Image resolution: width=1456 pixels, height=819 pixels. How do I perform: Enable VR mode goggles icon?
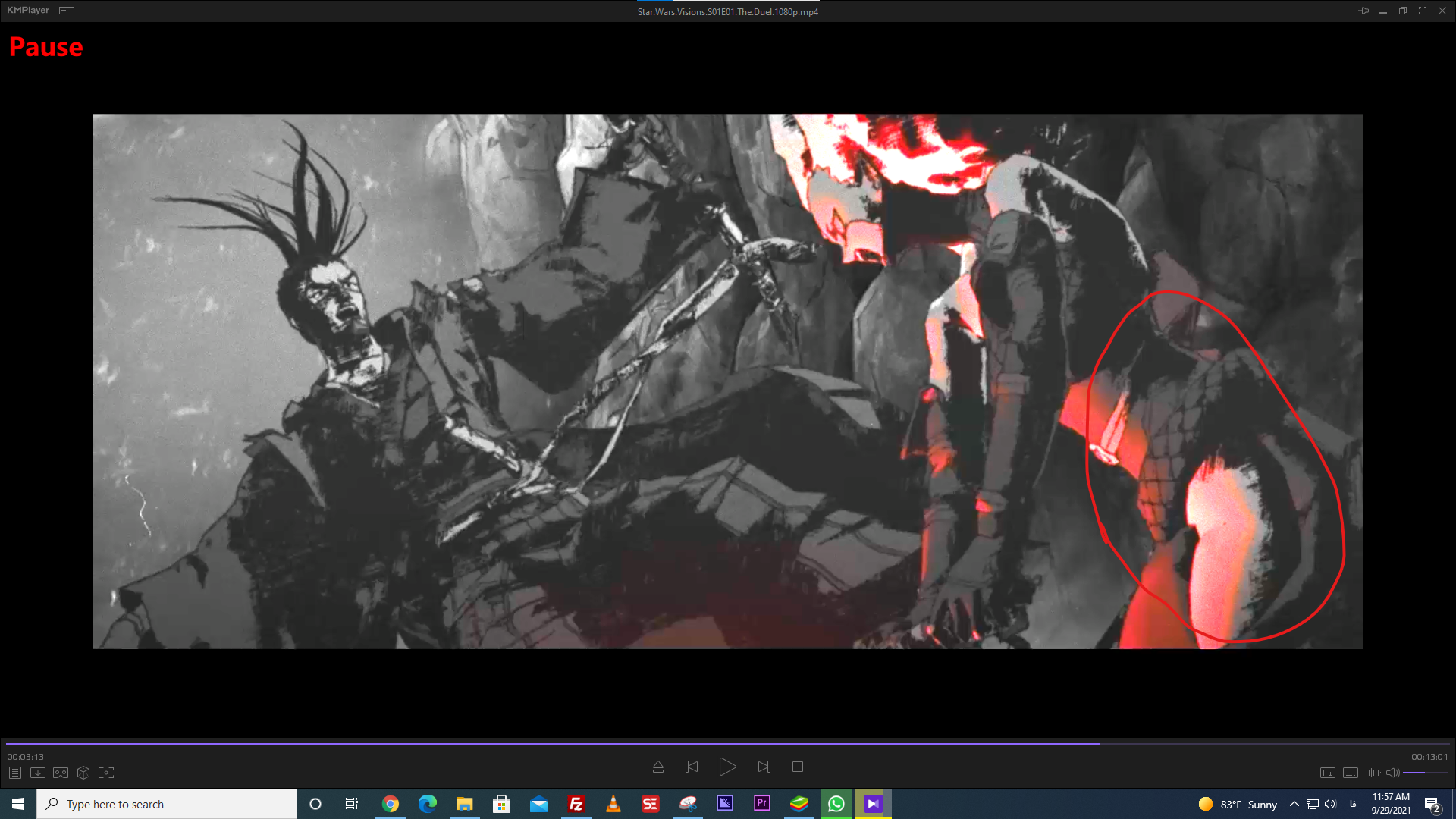pyautogui.click(x=61, y=773)
